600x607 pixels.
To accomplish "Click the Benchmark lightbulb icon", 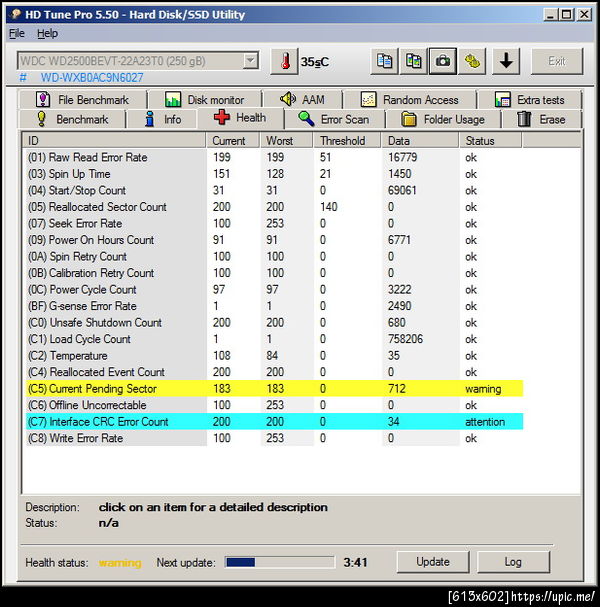I will [x=41, y=119].
